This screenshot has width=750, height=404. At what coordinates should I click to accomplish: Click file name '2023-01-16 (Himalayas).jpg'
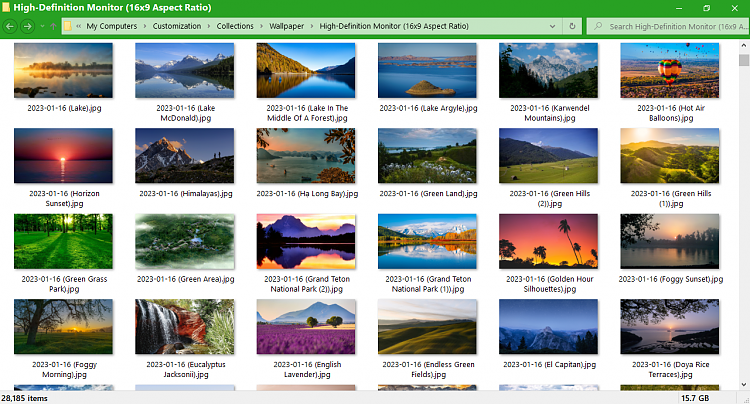(x=186, y=194)
